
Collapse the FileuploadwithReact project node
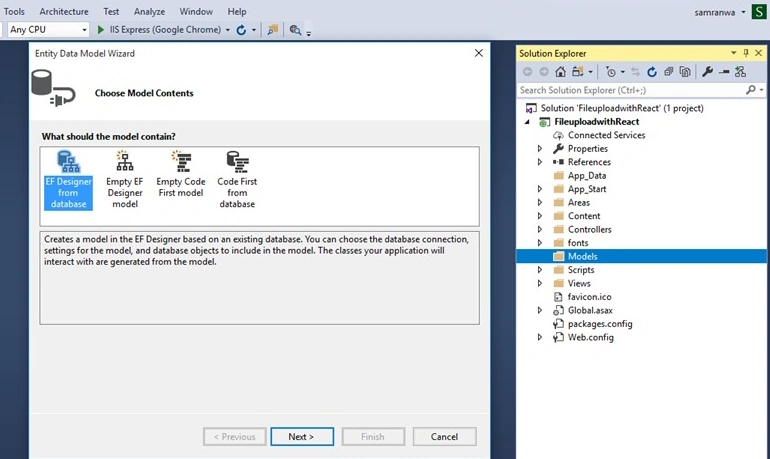[527, 122]
